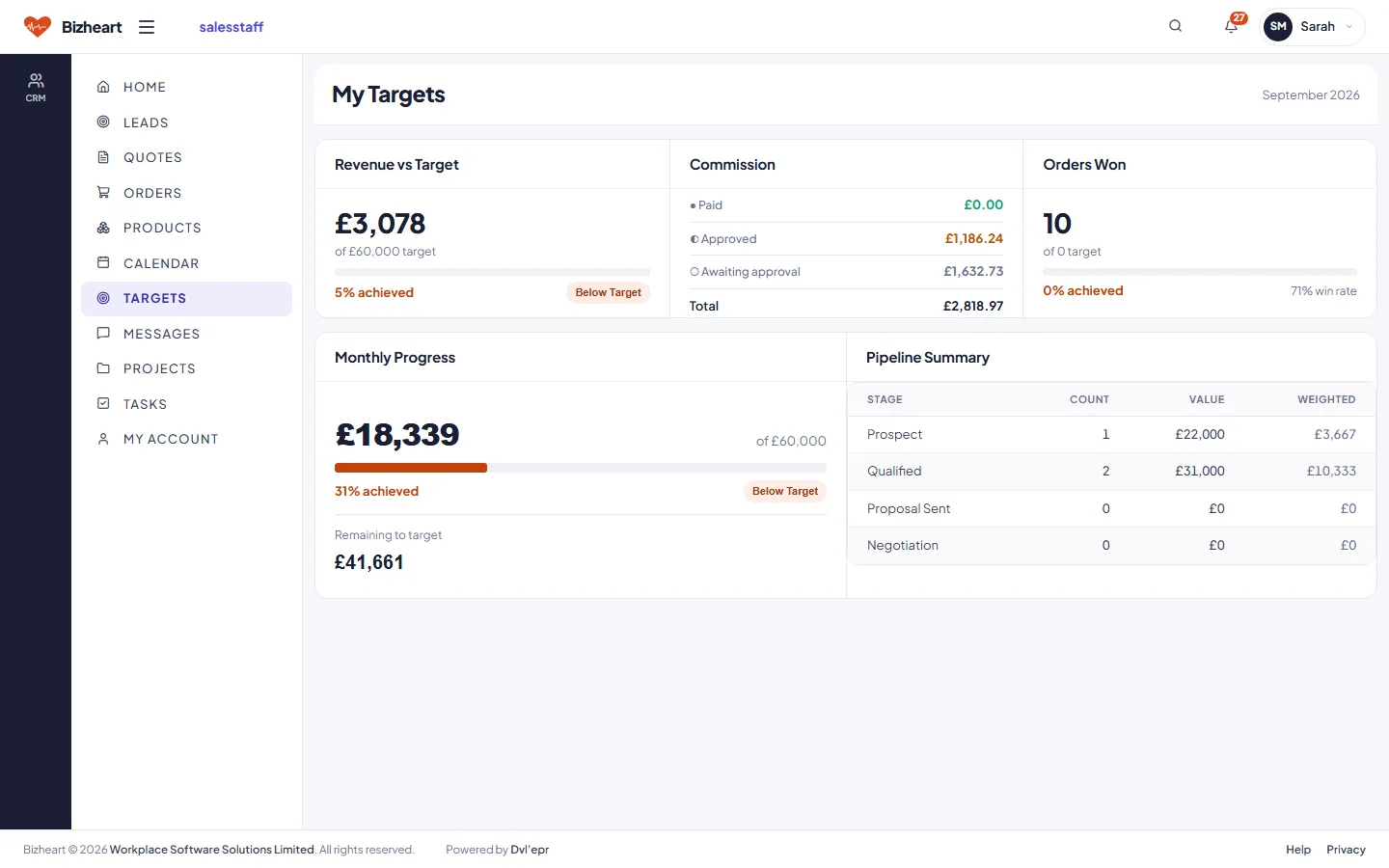Image resolution: width=1389 pixels, height=868 pixels.
Task: Click the Tasks checkbox icon
Action: pos(103,403)
